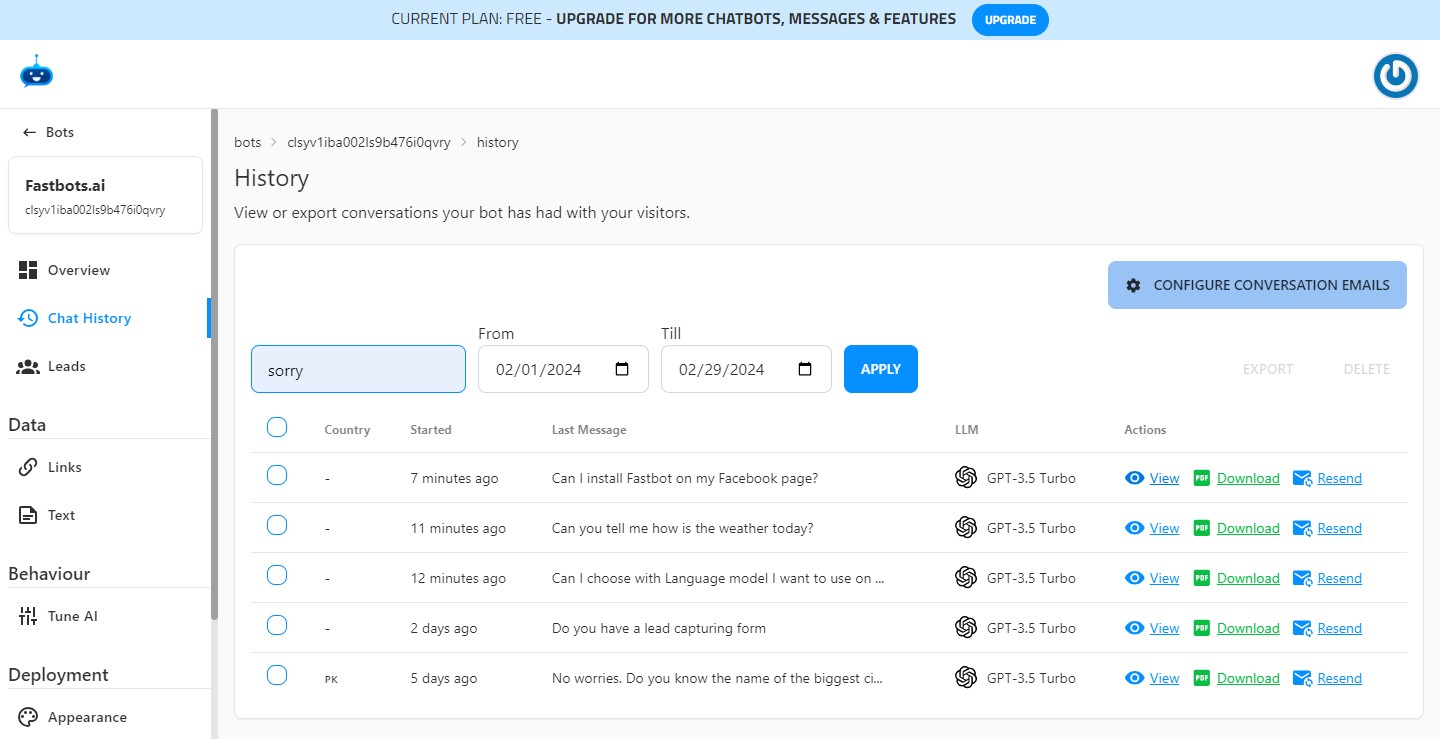Toggle the select-all checkbox in table header
1440x739 pixels.
click(277, 427)
